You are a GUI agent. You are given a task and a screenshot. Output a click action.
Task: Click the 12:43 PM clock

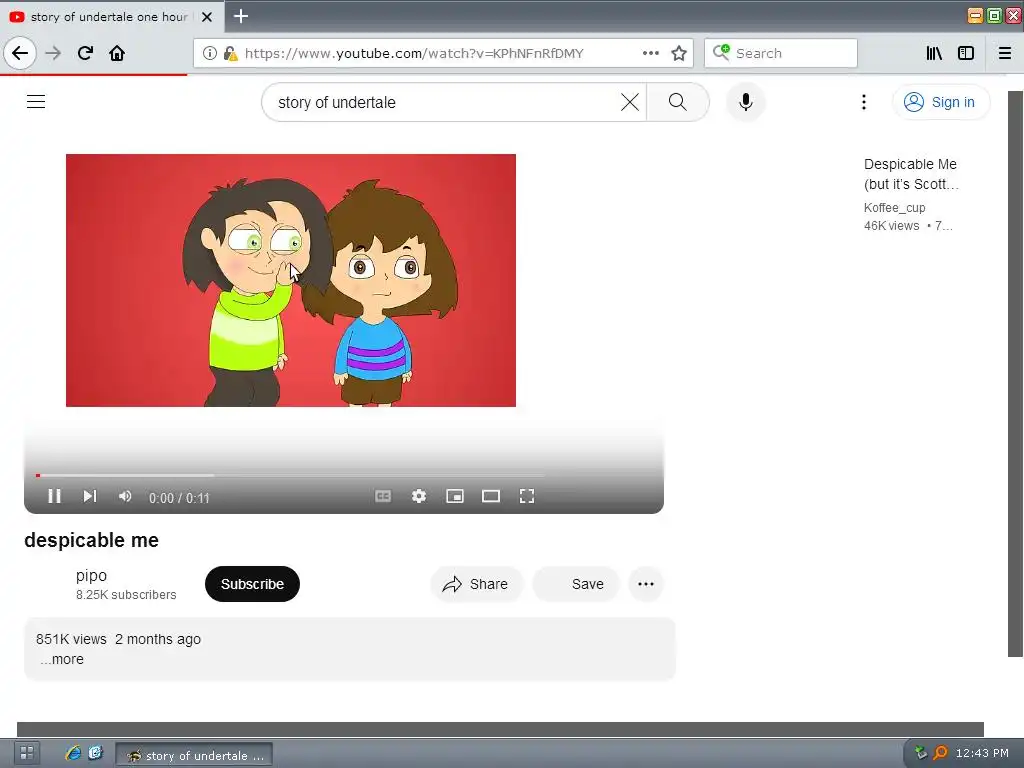(x=982, y=754)
